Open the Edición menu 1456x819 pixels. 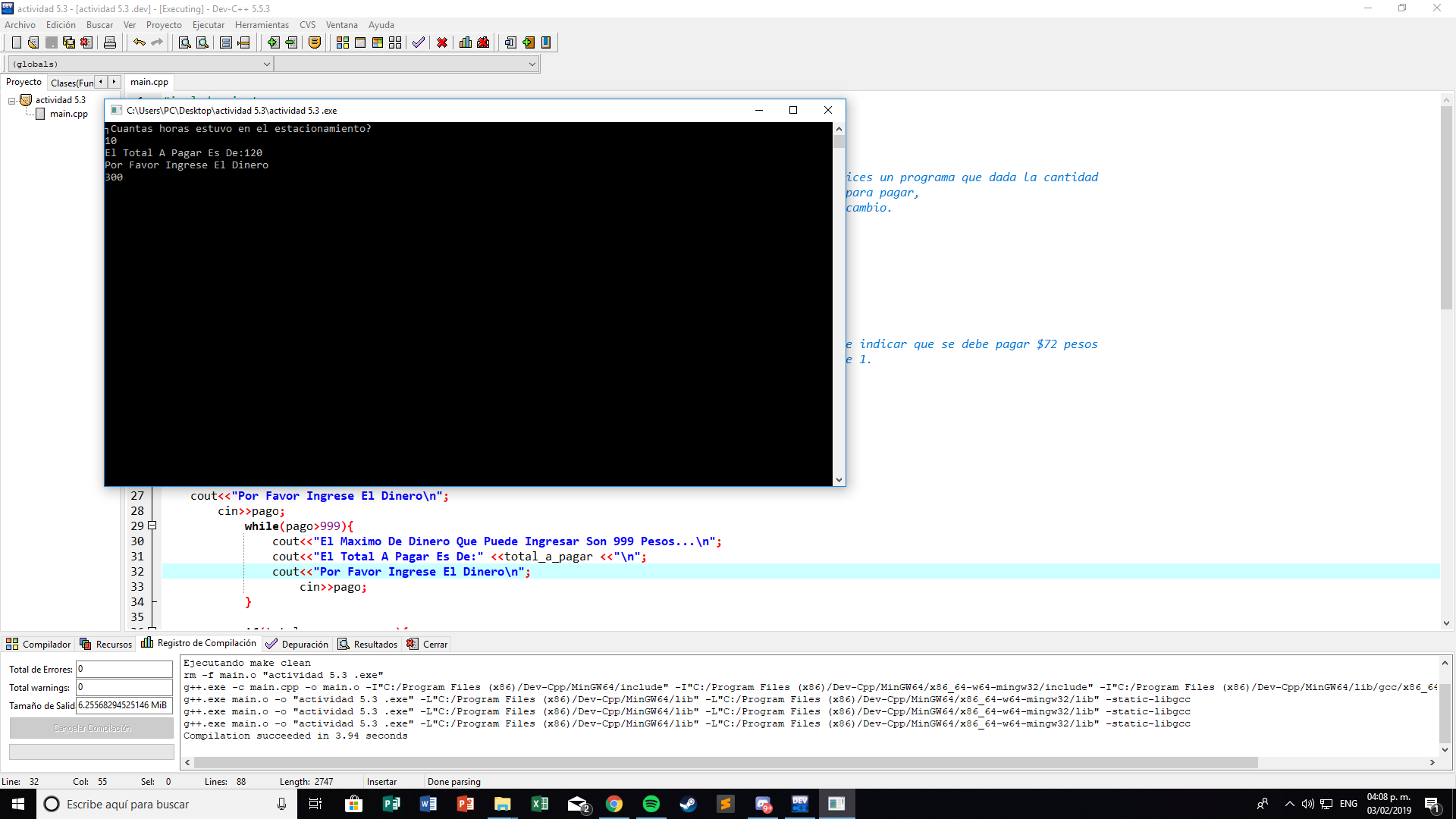click(x=61, y=25)
